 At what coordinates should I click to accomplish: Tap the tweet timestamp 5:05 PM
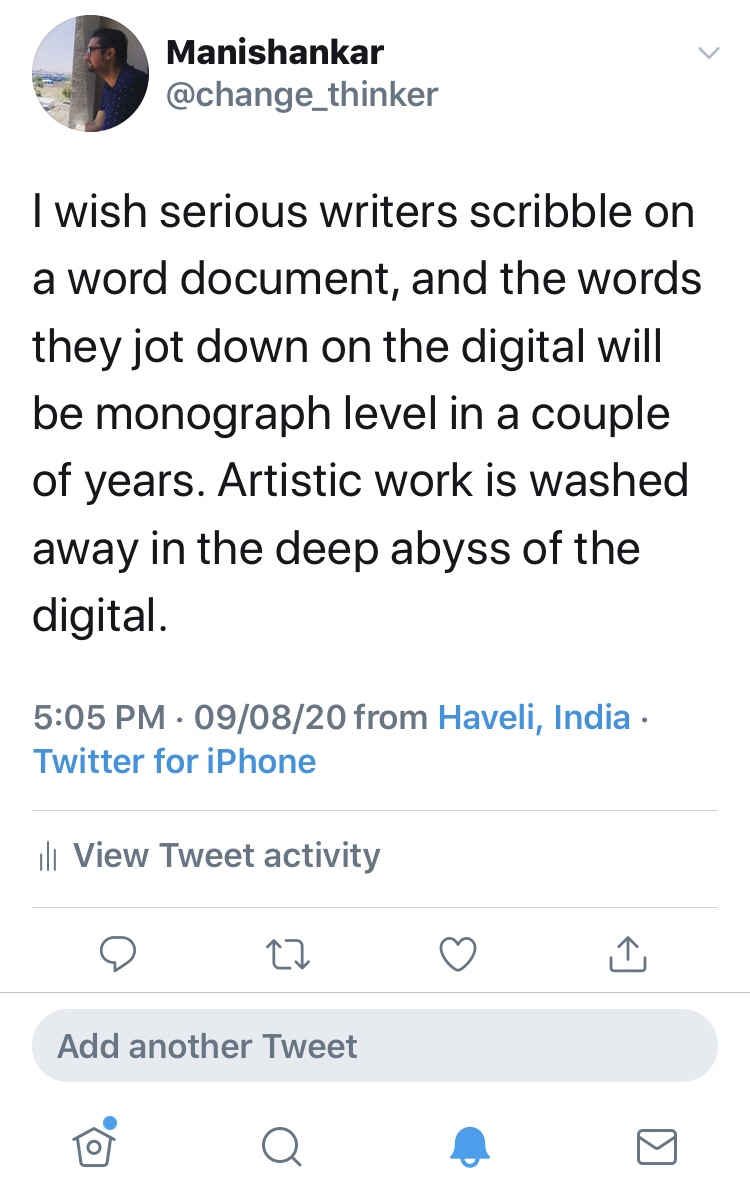click(x=99, y=717)
